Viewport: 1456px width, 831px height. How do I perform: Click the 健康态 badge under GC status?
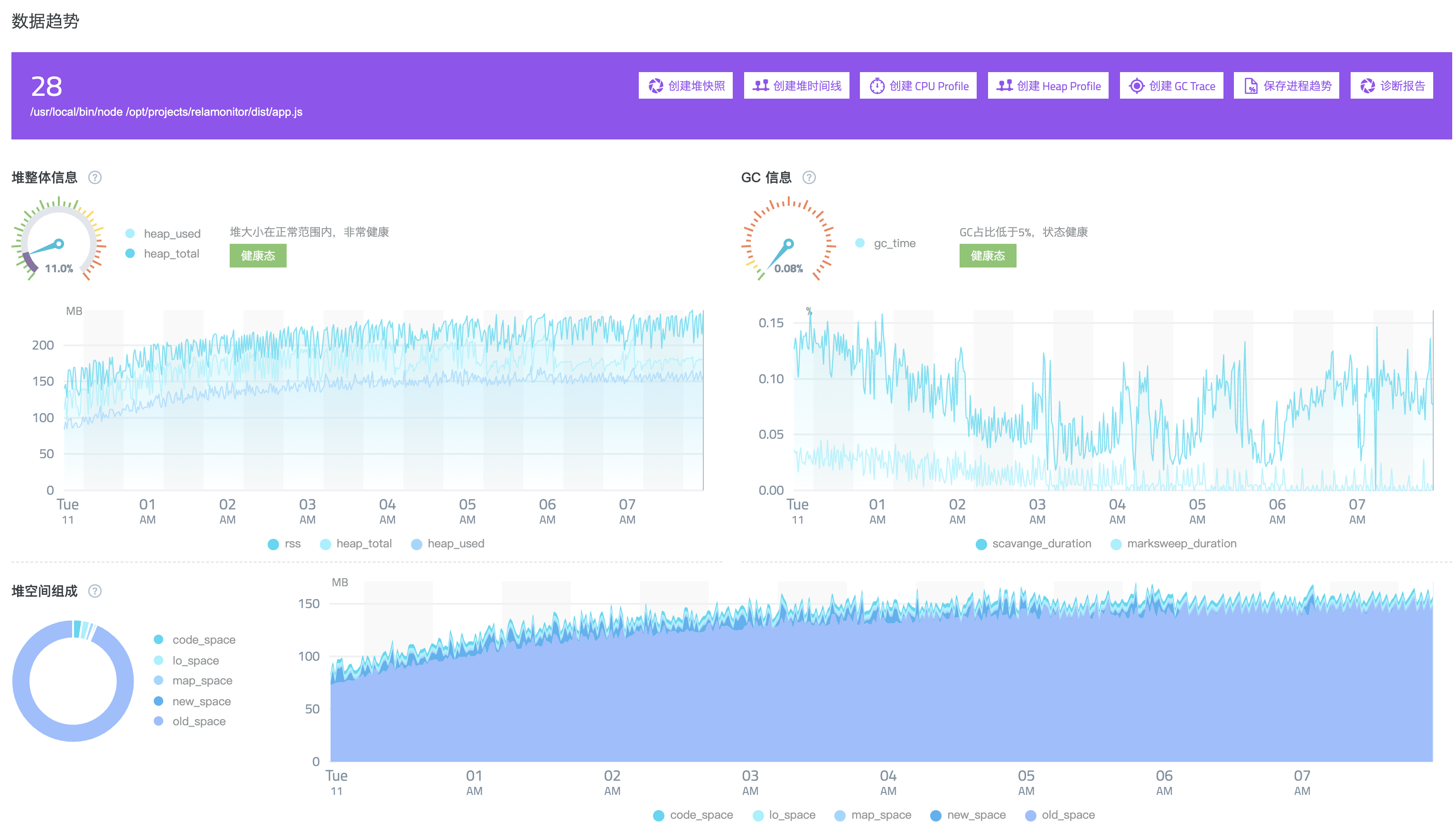click(987, 256)
